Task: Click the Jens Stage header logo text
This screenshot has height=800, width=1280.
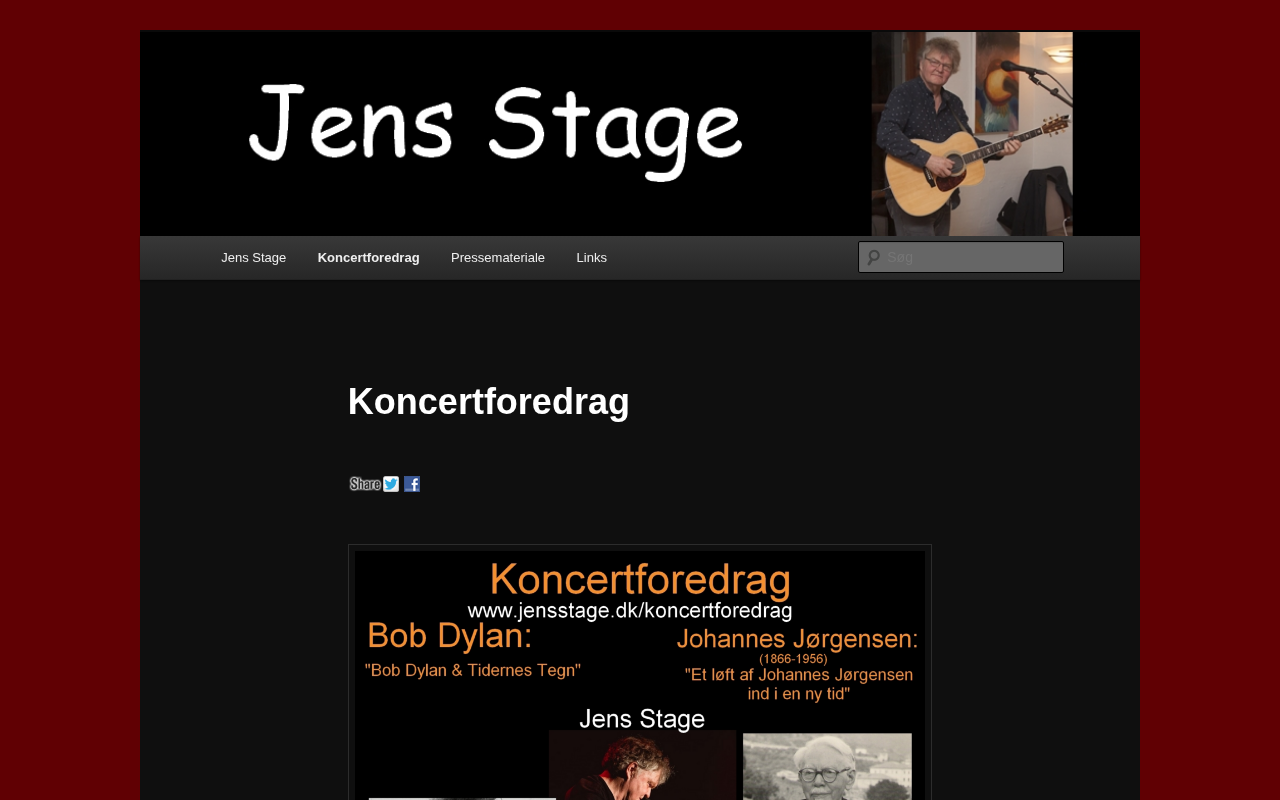Action: 496,130
